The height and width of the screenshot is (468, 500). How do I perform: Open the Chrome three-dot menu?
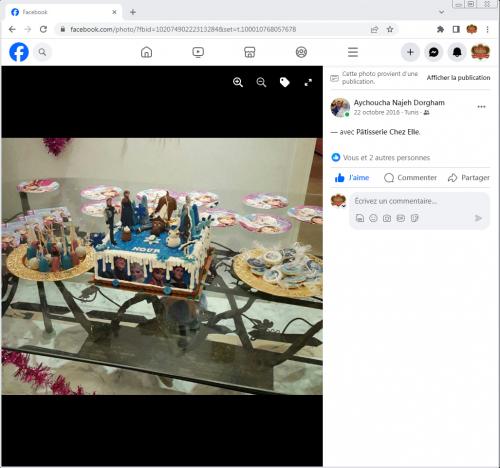pyautogui.click(x=487, y=29)
